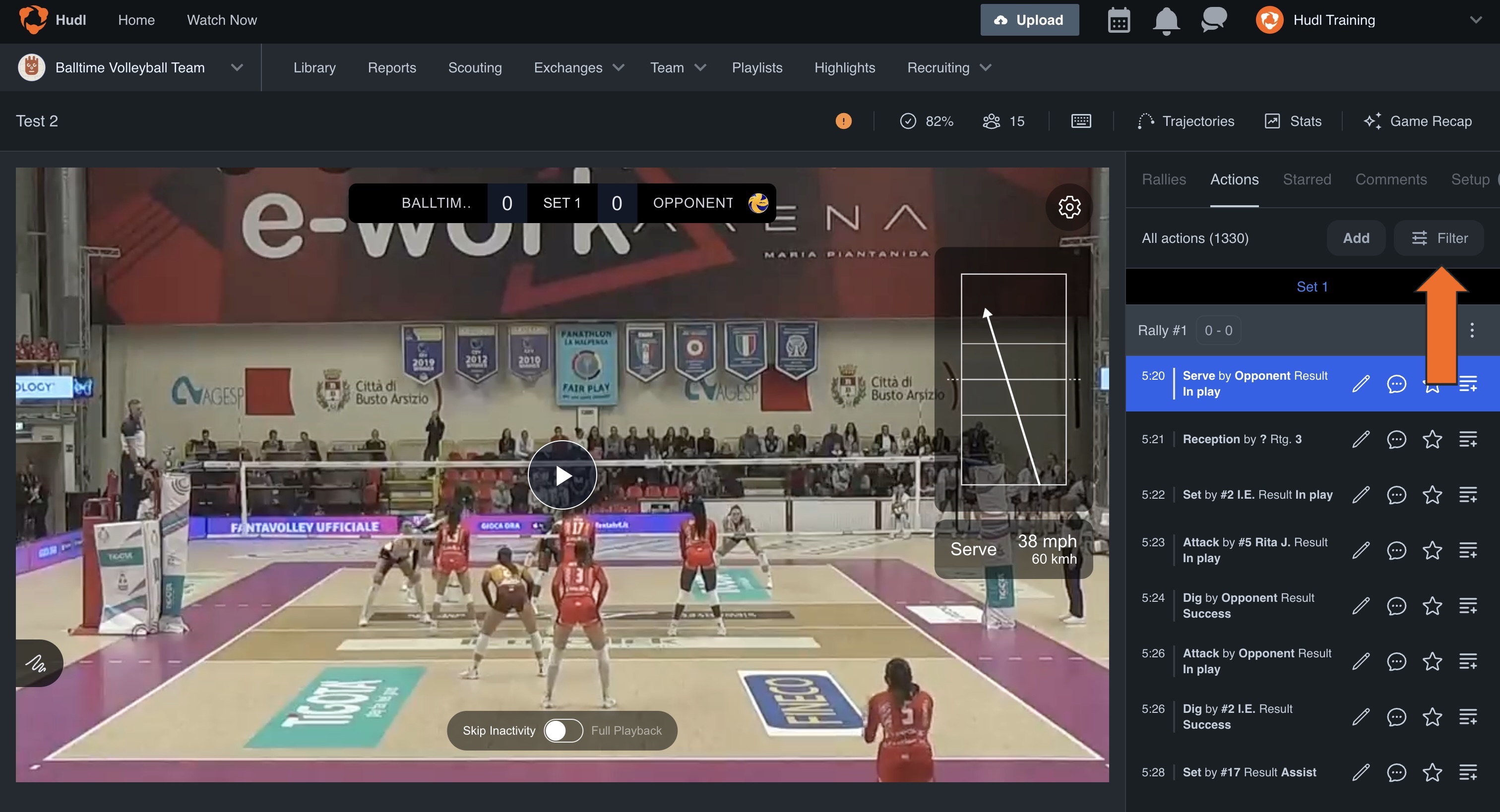The width and height of the screenshot is (1500, 812).
Task: Open the Filter actions options
Action: coord(1439,238)
